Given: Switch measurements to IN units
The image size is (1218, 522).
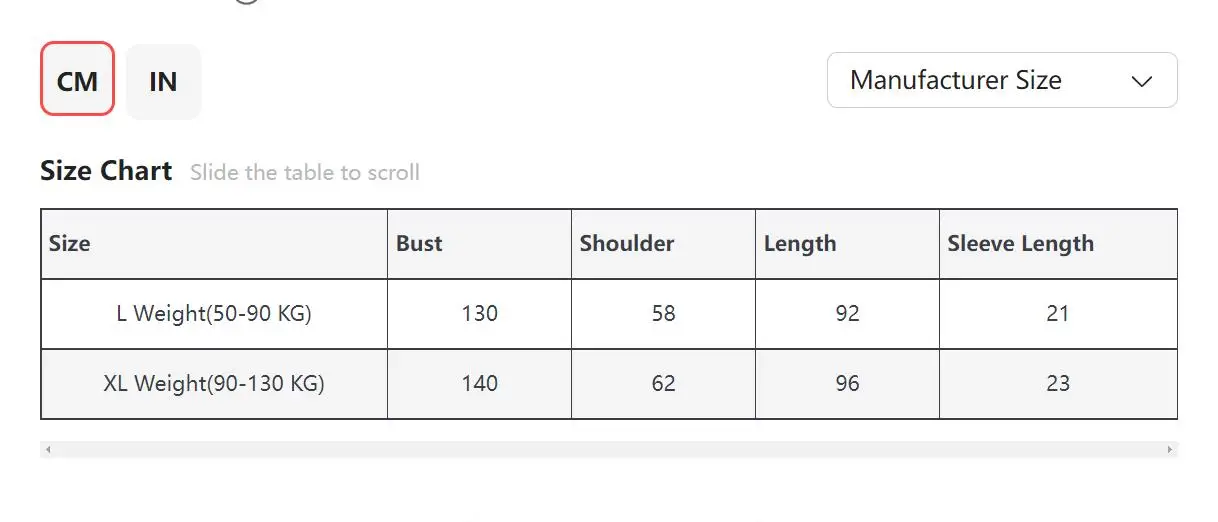Looking at the screenshot, I should [163, 81].
